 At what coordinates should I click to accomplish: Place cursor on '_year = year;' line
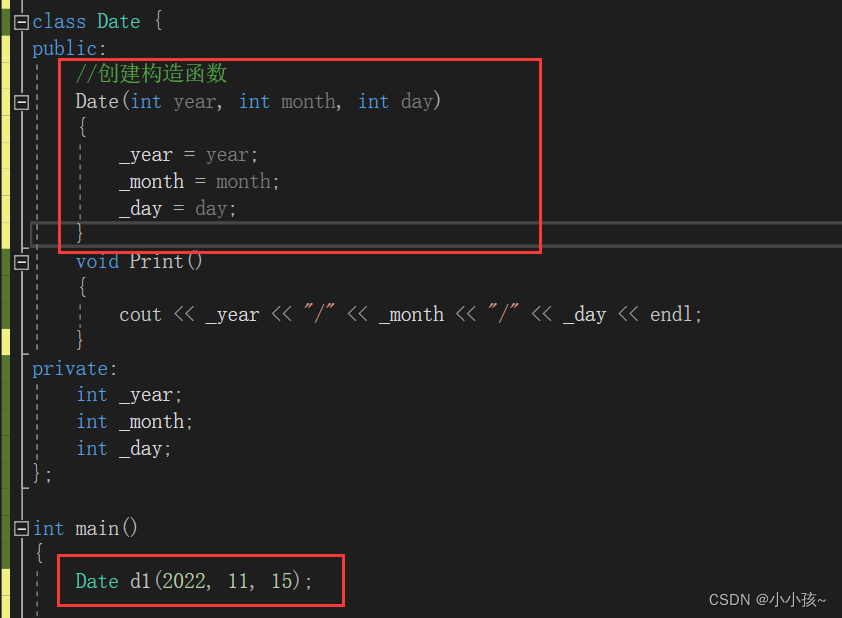click(x=188, y=155)
